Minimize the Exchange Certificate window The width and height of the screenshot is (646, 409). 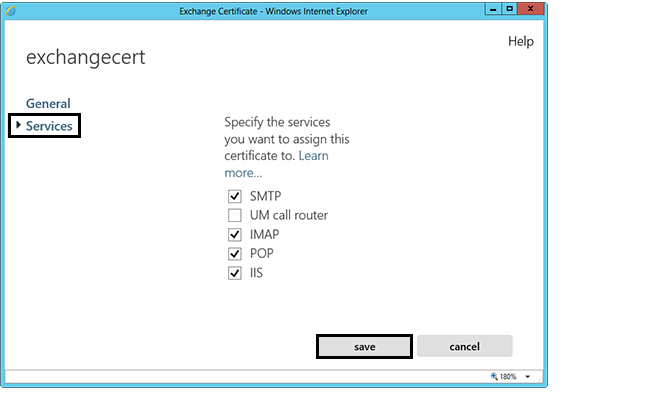tap(493, 9)
